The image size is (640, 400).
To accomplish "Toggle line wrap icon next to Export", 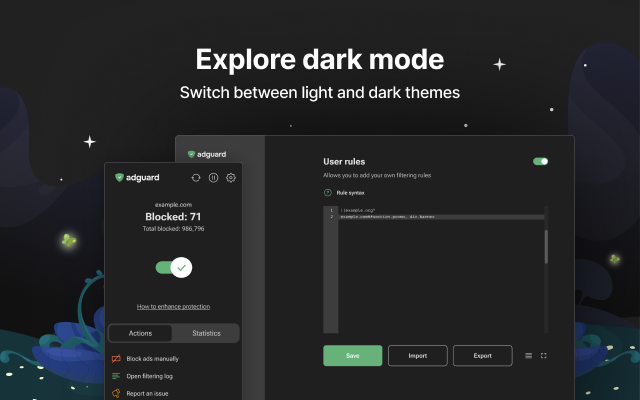I will pos(529,356).
